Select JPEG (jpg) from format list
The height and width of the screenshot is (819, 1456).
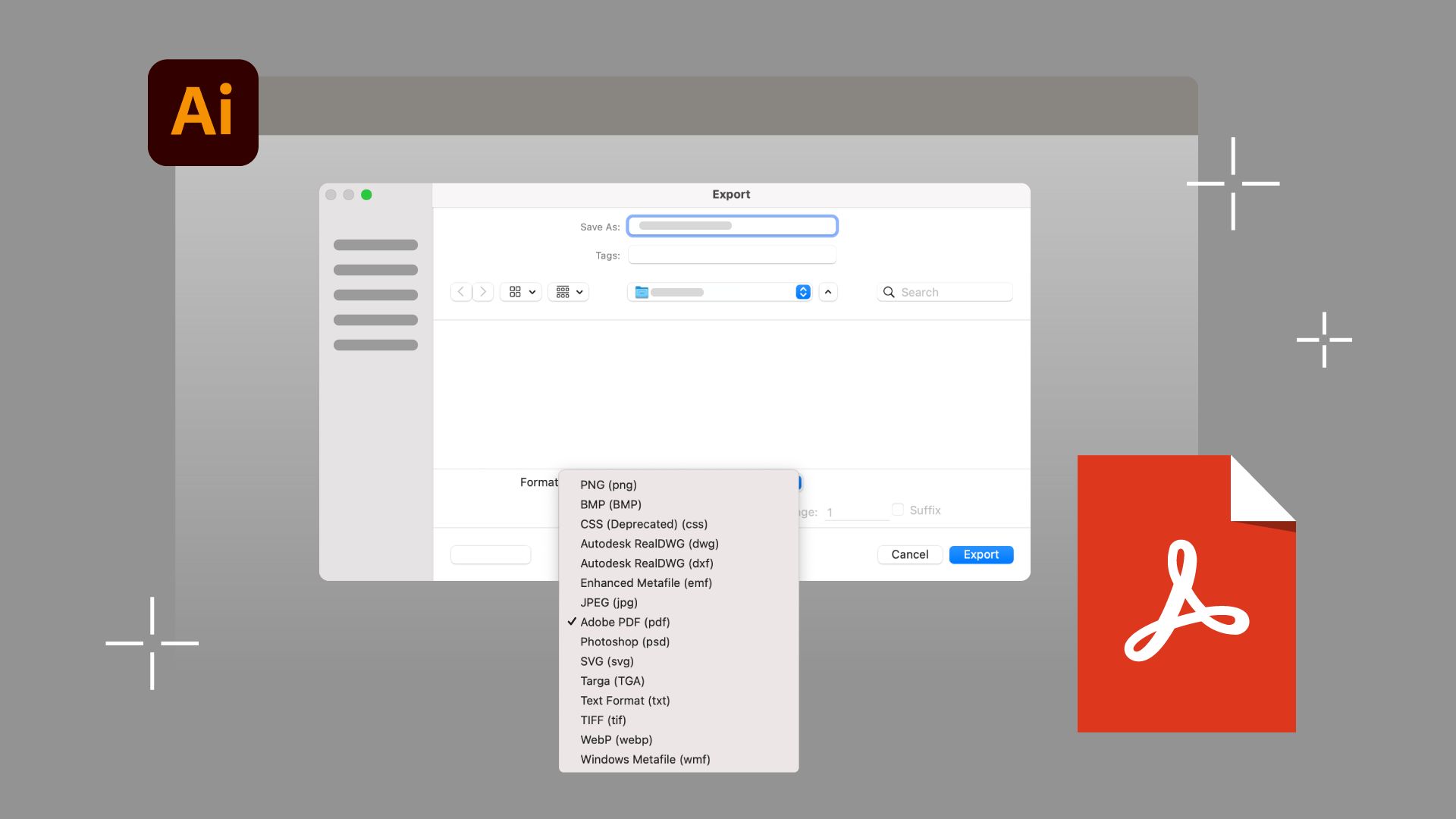click(608, 602)
